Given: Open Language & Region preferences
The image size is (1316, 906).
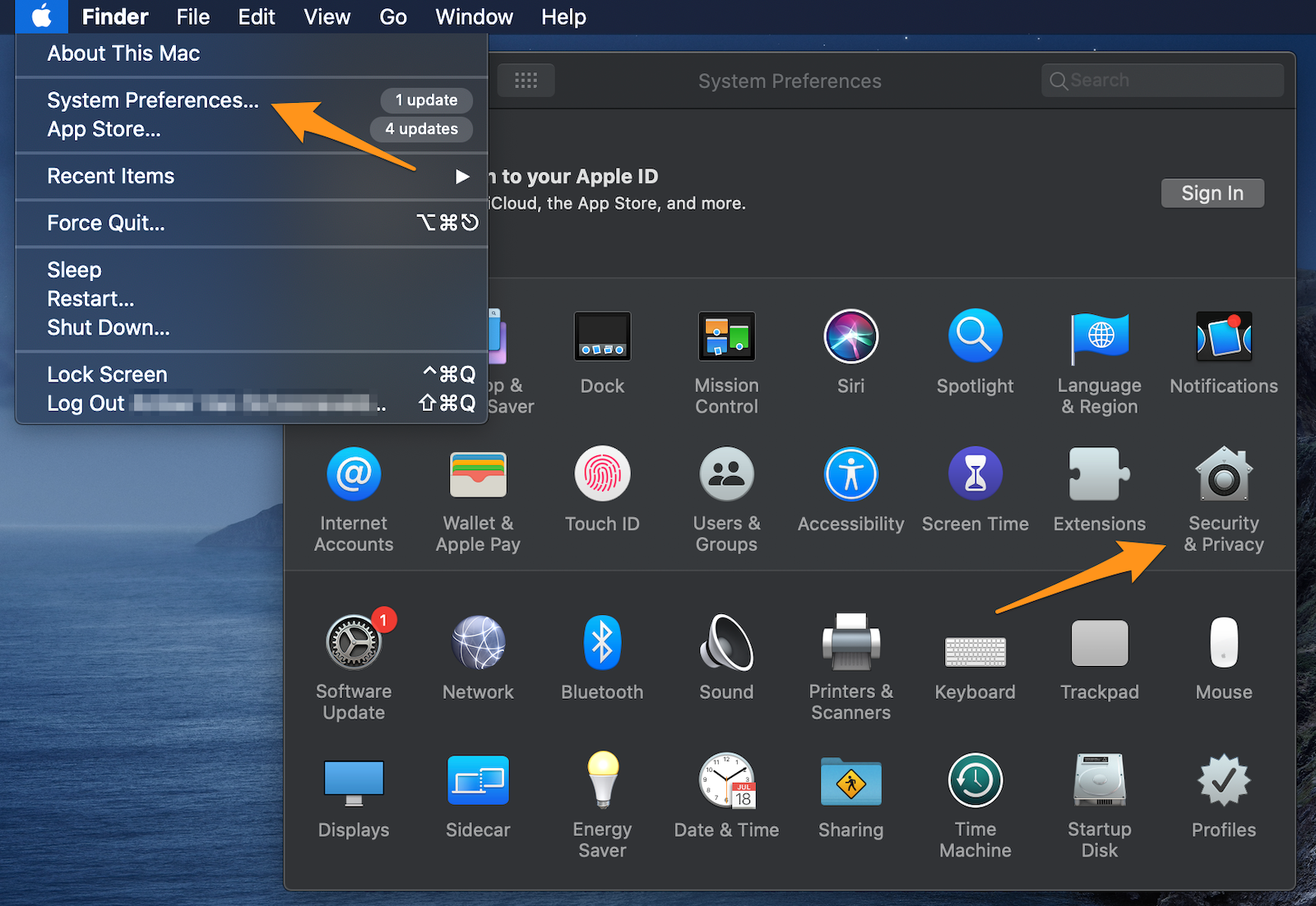Looking at the screenshot, I should click(x=1100, y=363).
